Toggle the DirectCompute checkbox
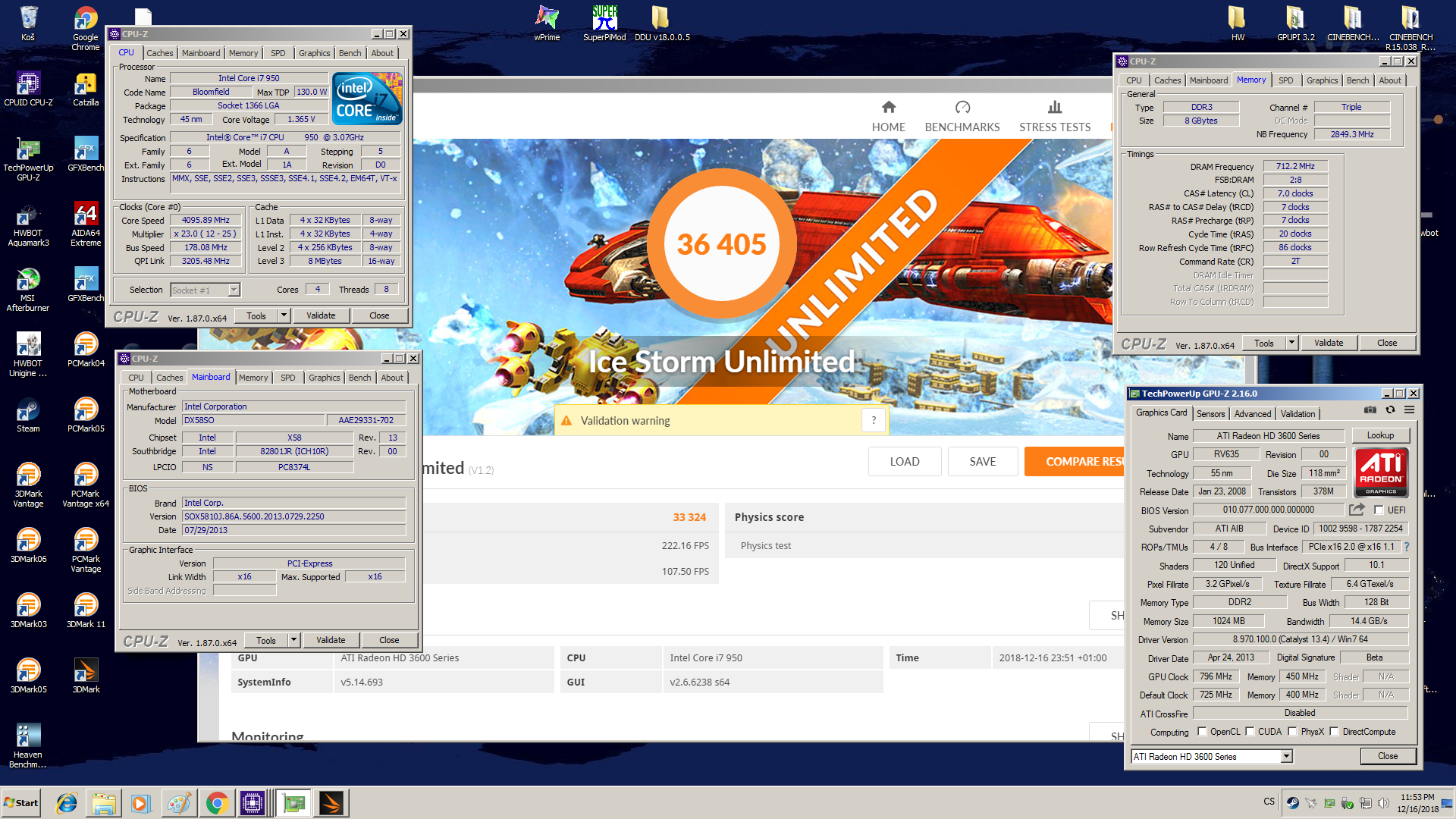 [1335, 732]
